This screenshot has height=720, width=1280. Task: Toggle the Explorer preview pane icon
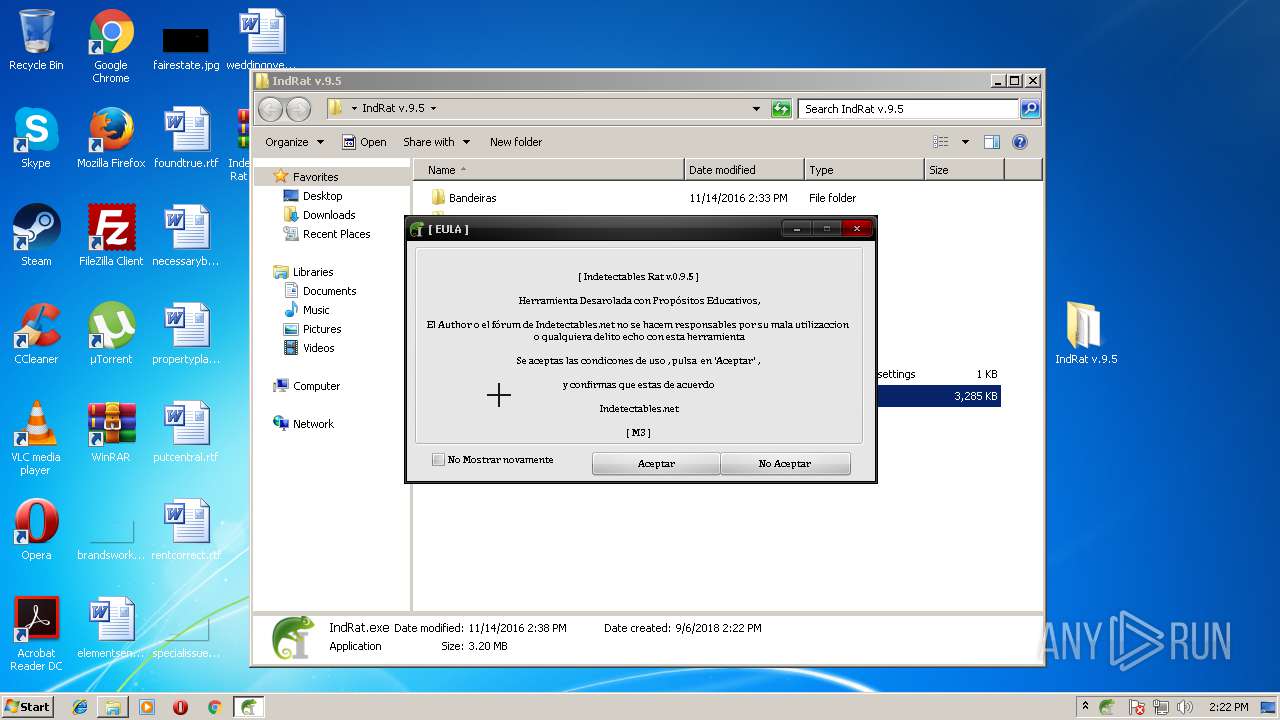pyautogui.click(x=991, y=142)
